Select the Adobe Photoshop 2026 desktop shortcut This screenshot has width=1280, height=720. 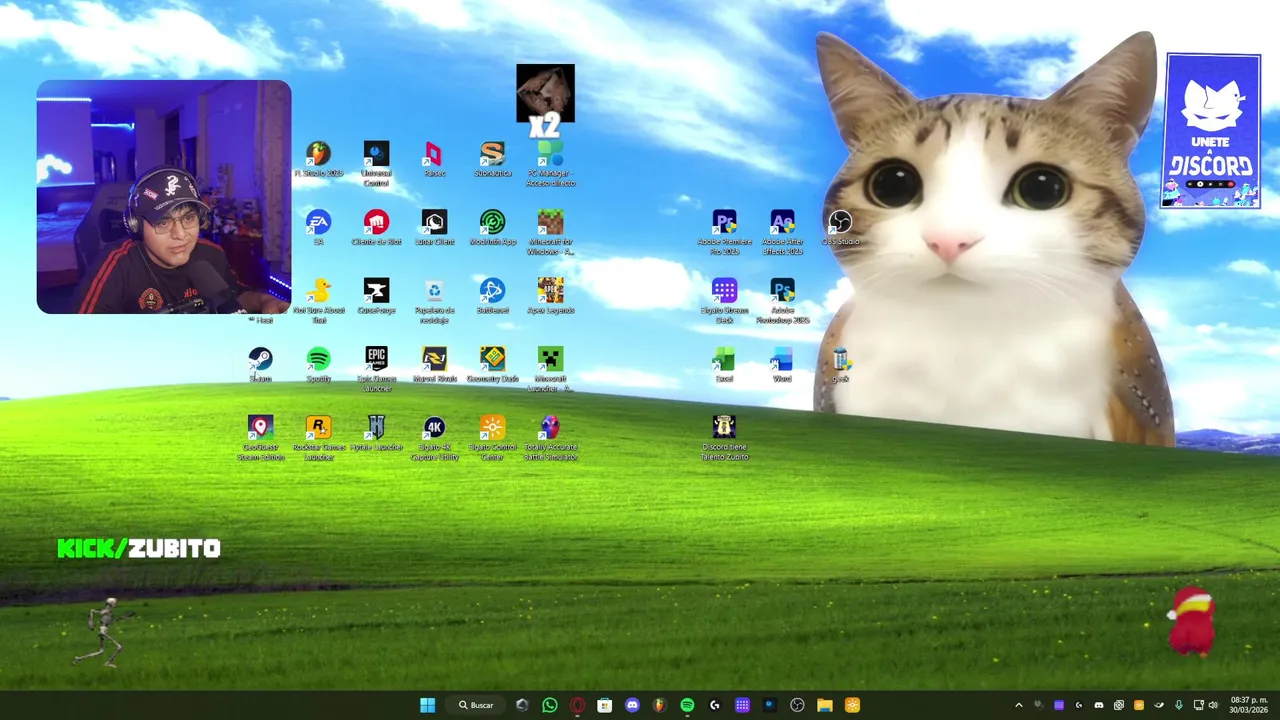coord(782,301)
